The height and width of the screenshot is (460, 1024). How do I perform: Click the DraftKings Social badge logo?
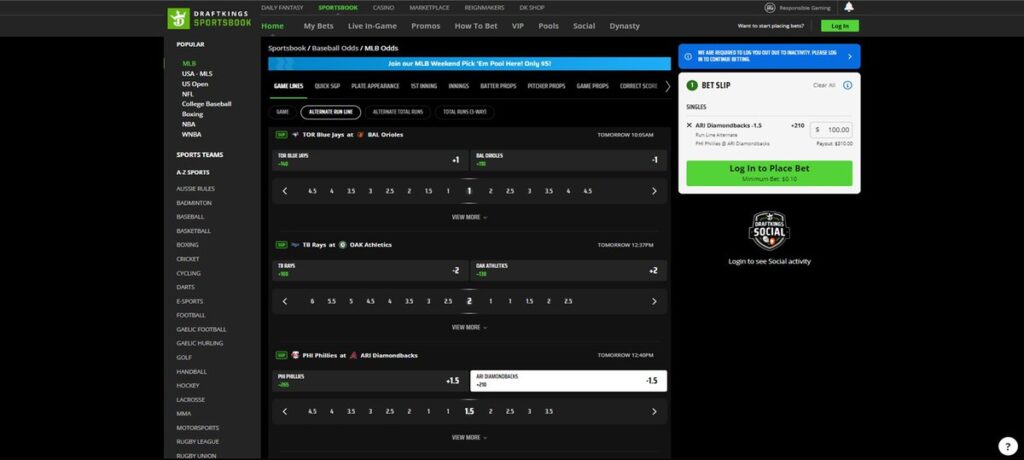(769, 231)
